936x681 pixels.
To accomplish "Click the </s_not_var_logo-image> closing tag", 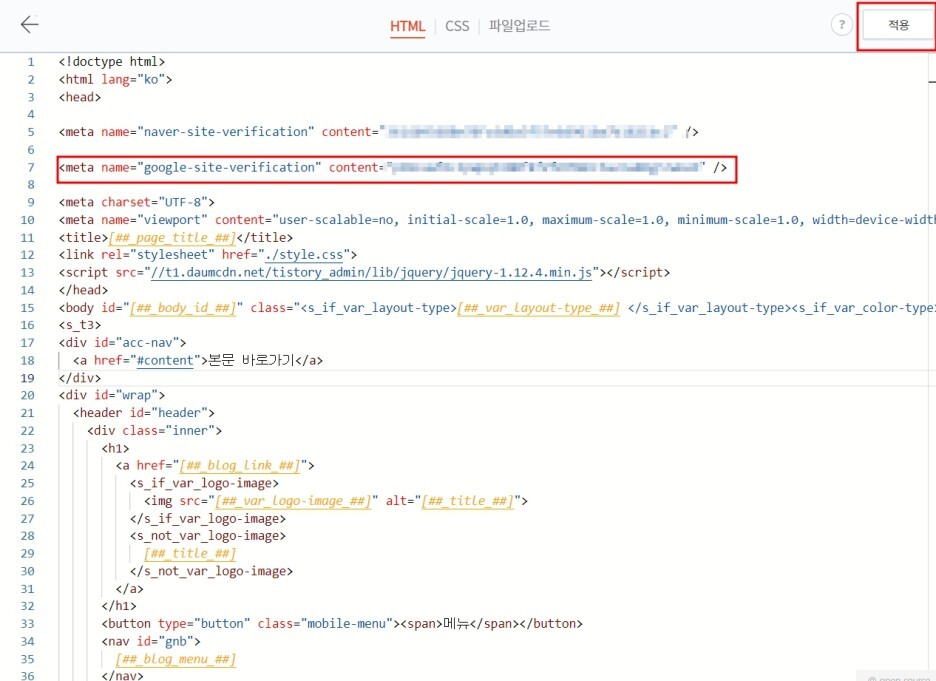I will click(x=212, y=571).
